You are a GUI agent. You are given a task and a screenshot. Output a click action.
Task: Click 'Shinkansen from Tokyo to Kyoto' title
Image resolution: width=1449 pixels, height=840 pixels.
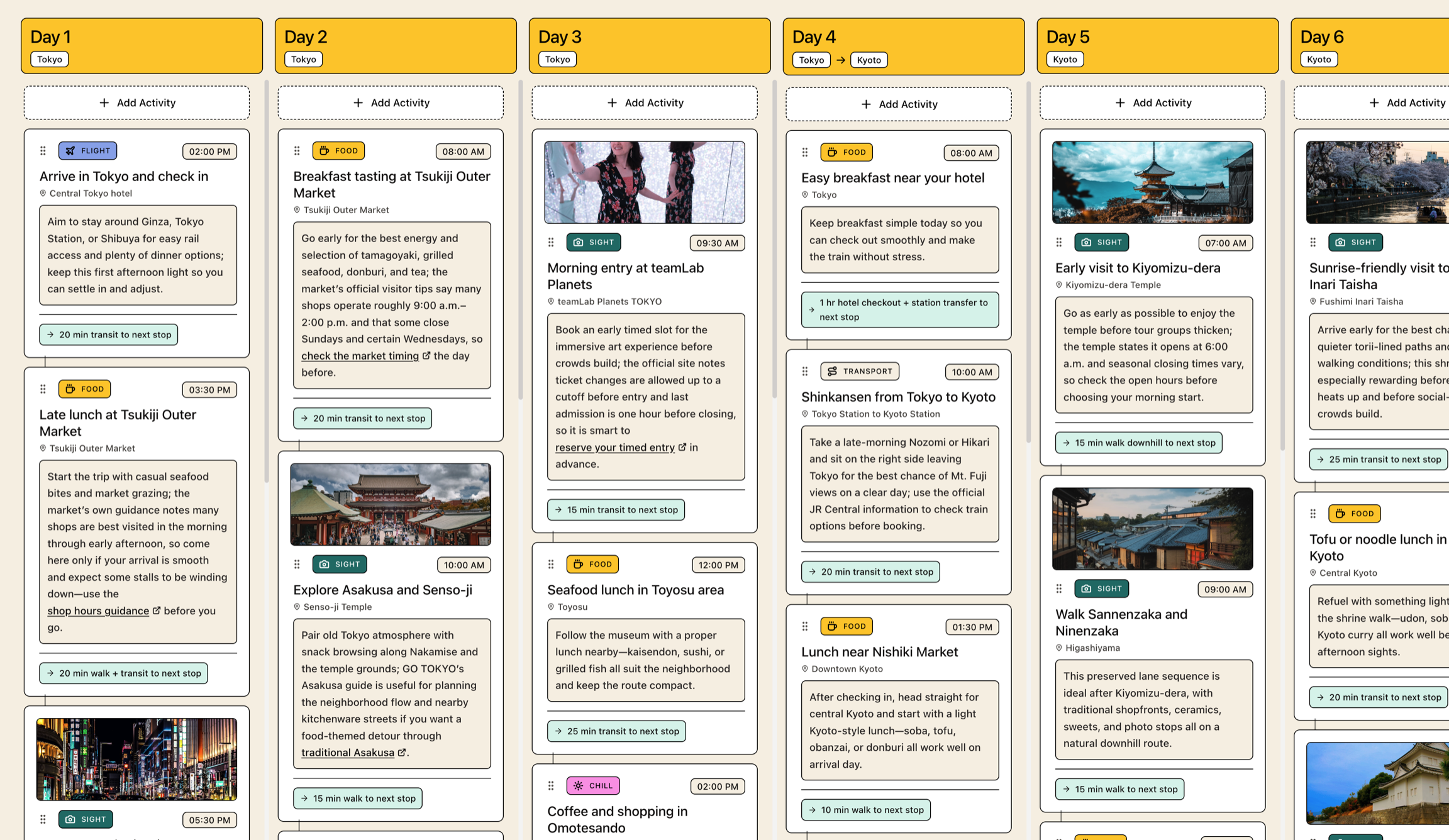click(x=898, y=397)
